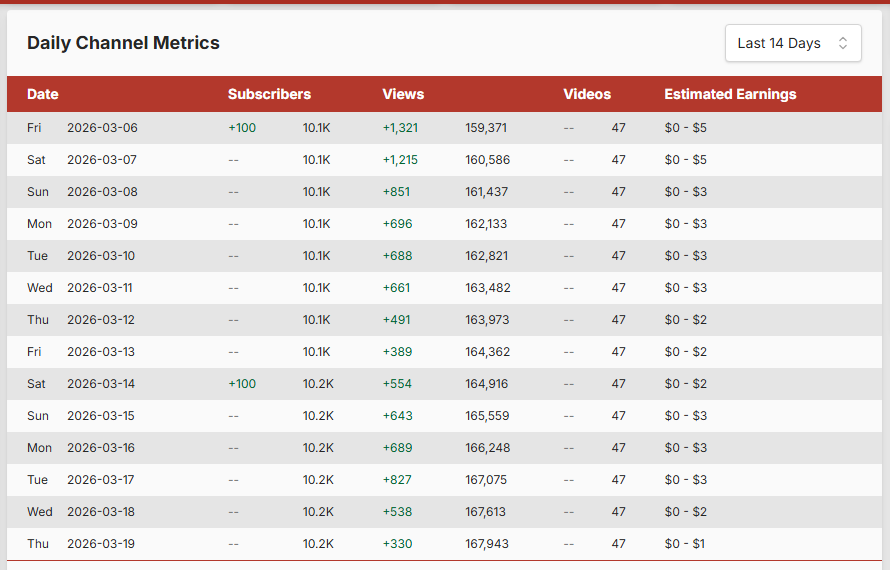Click the +100 subscribers on 2026-03-06
The height and width of the screenshot is (570, 890).
coord(242,128)
